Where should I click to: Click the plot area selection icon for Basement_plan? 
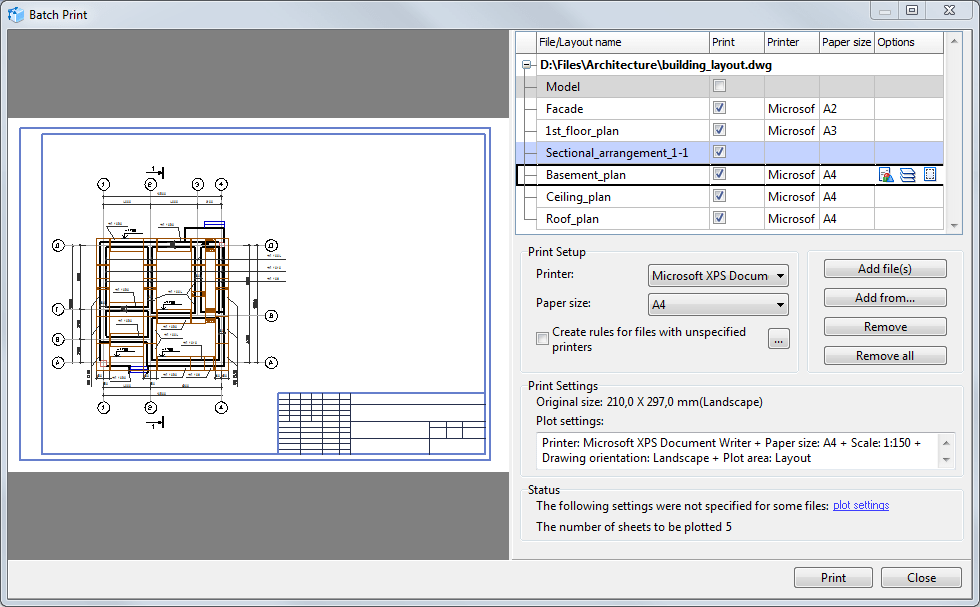tap(930, 175)
